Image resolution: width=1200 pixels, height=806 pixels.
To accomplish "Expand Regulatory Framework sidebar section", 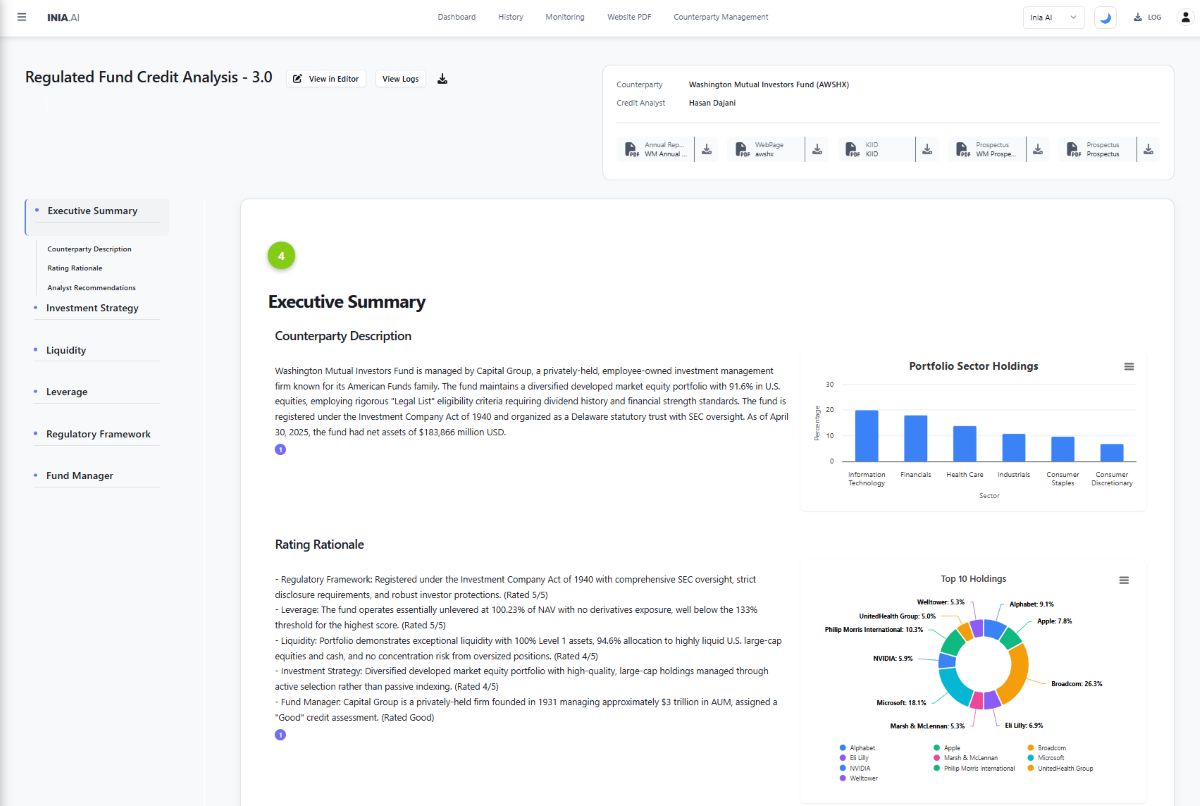I will 98,434.
